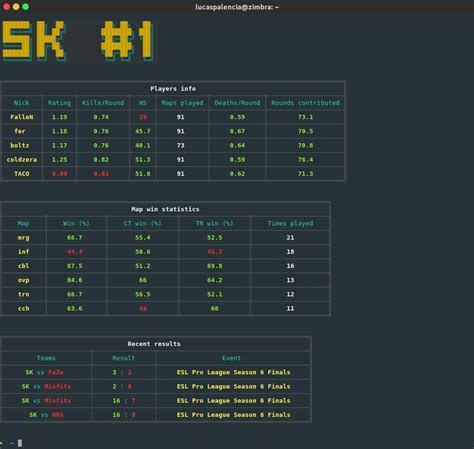The image size is (474, 449).
Task: Select the Recent results table title
Action: (154, 344)
